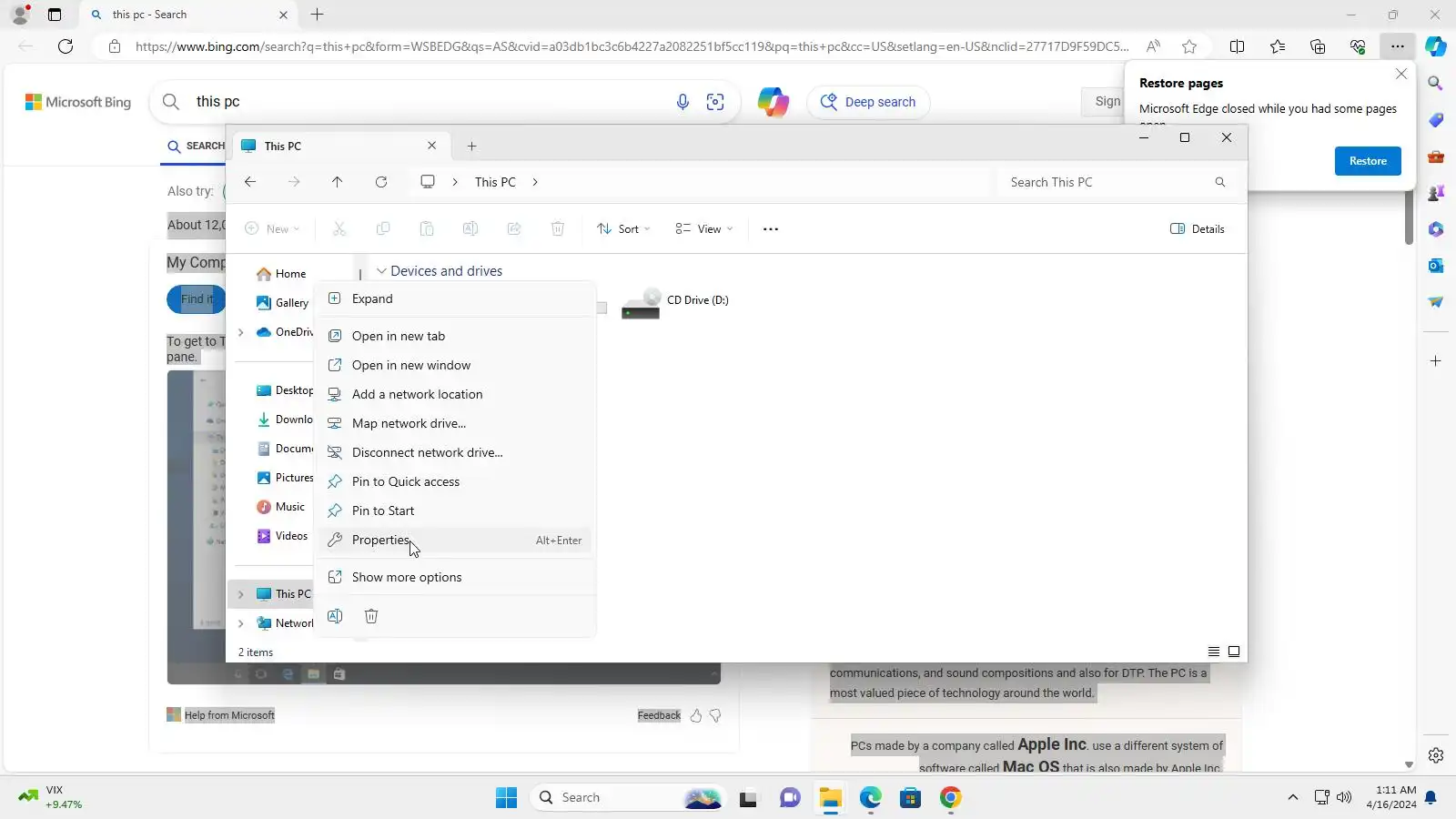Screen dimensions: 1456x819
Task: Open Google Chrome from the taskbar
Action: pyautogui.click(x=951, y=798)
